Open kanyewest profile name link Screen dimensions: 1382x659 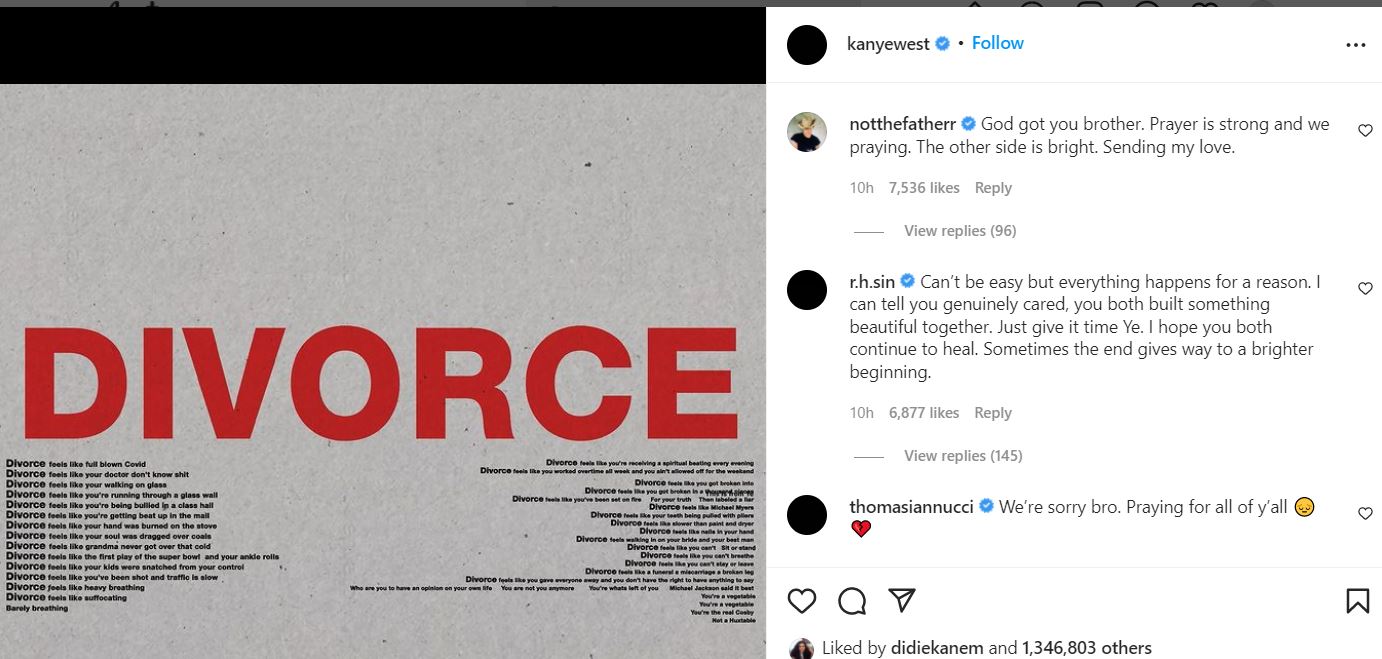click(888, 44)
